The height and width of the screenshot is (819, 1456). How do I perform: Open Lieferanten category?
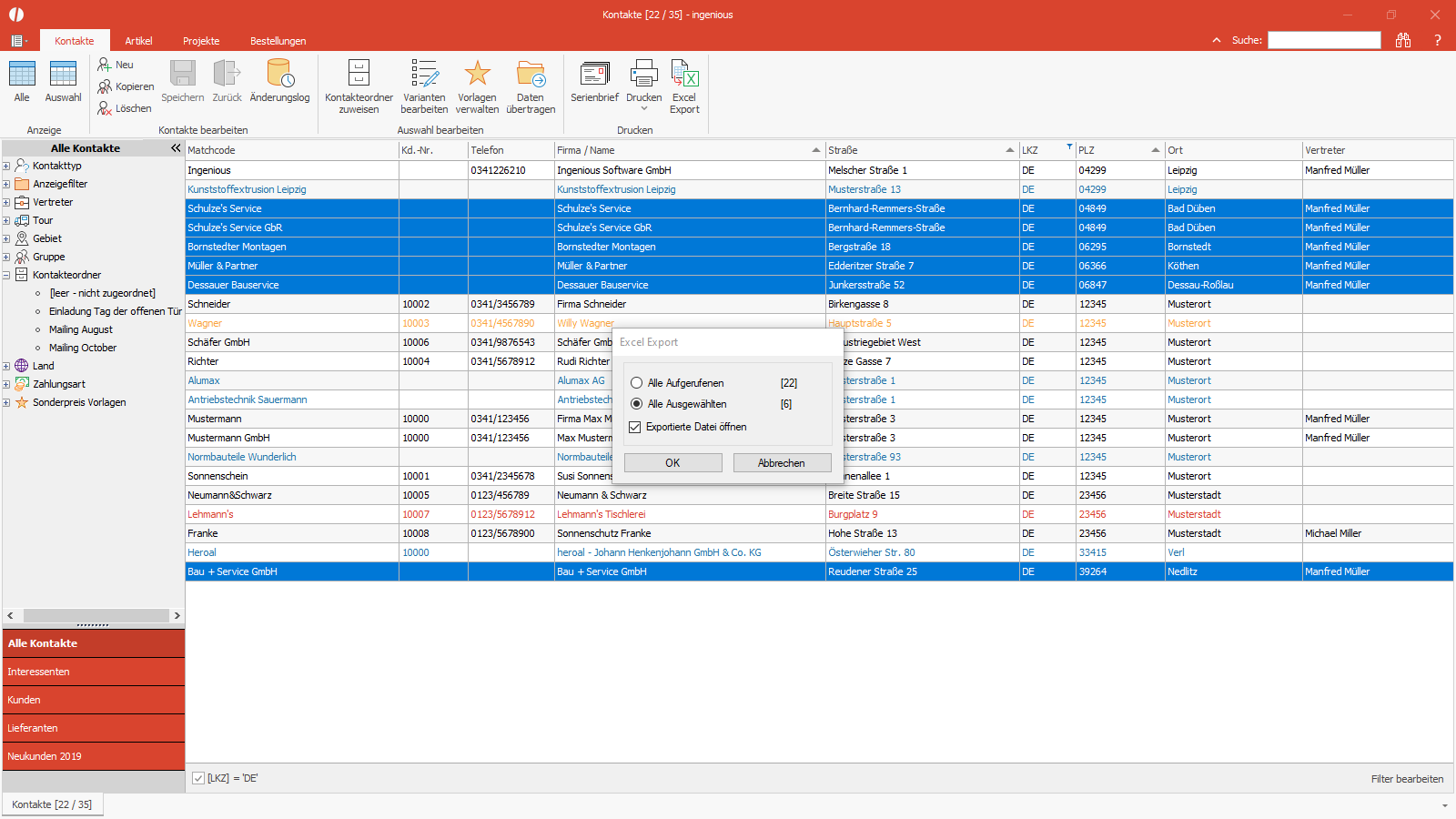coord(94,728)
